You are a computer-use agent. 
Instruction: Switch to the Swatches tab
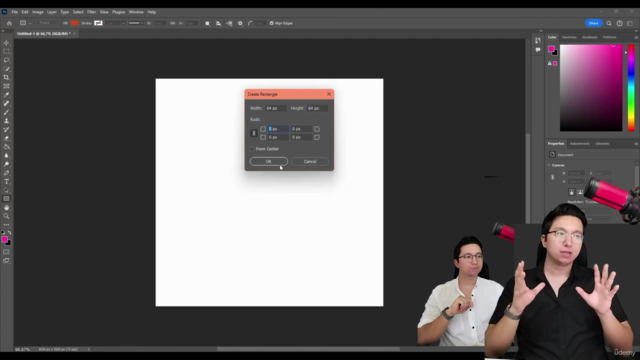click(569, 38)
